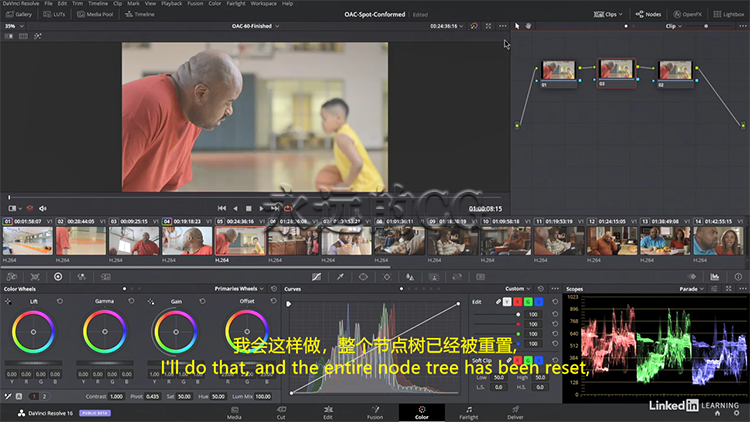This screenshot has height=422, width=750.
Task: Open the Tracker palette
Action: tap(387, 277)
